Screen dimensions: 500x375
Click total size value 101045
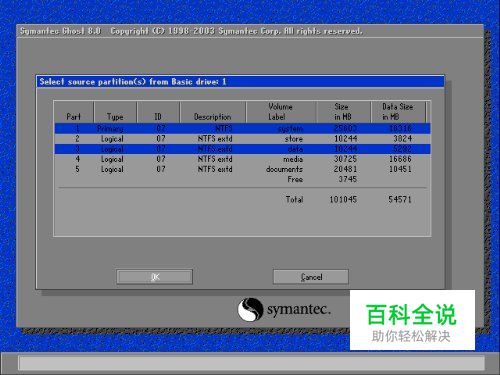tap(343, 199)
